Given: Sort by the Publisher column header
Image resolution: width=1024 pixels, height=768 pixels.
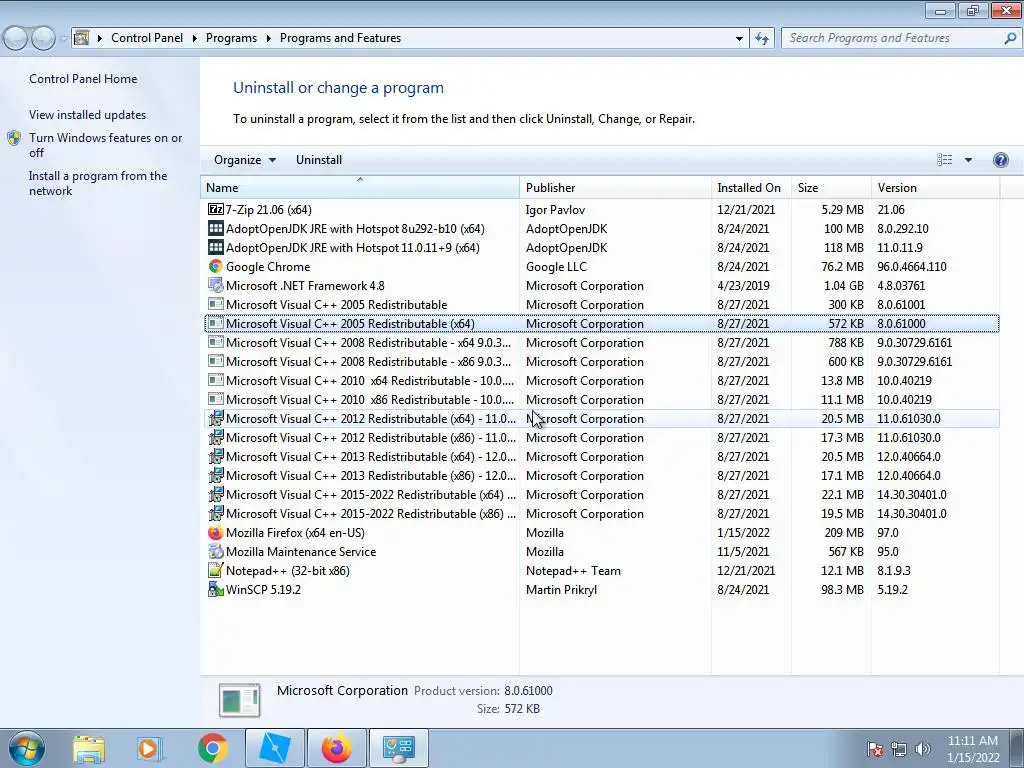Looking at the screenshot, I should 615,187.
